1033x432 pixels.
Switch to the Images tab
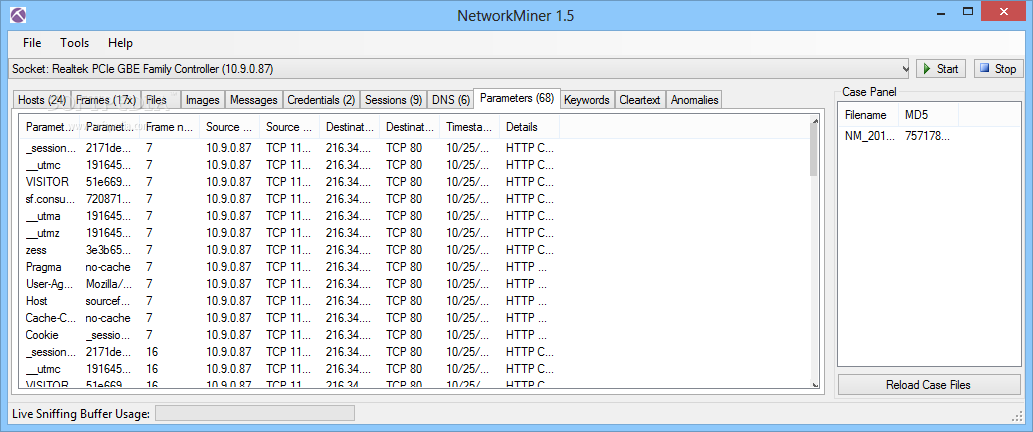pyautogui.click(x=202, y=100)
